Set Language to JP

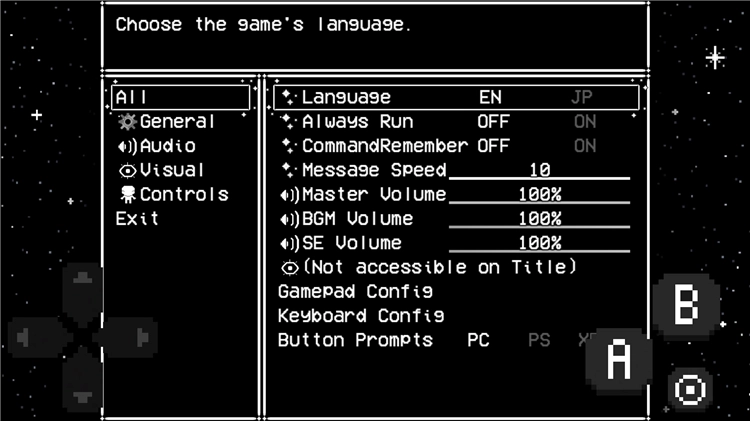pyautogui.click(x=582, y=98)
